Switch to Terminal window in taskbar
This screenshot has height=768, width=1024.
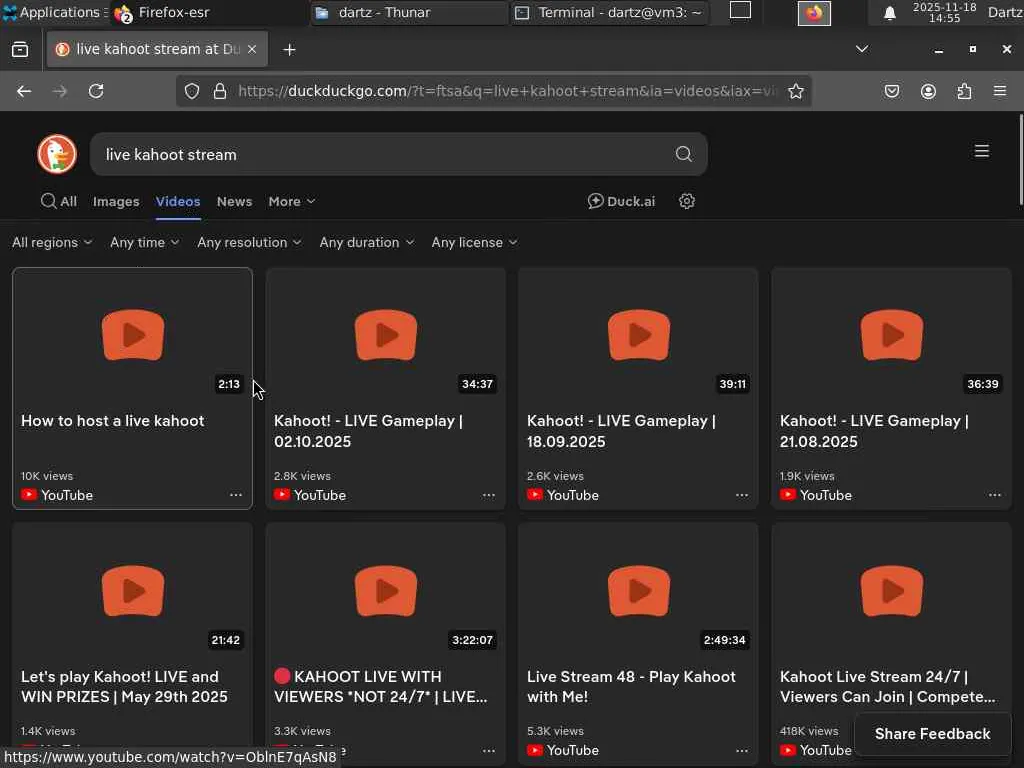(610, 12)
